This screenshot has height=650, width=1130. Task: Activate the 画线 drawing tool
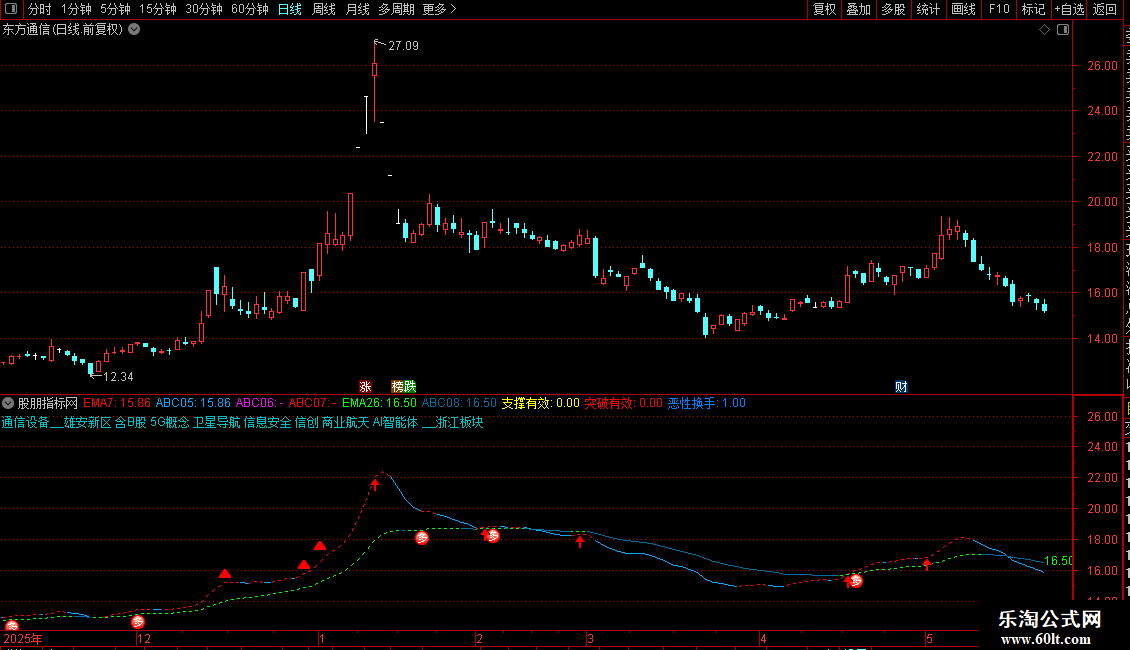pos(964,9)
